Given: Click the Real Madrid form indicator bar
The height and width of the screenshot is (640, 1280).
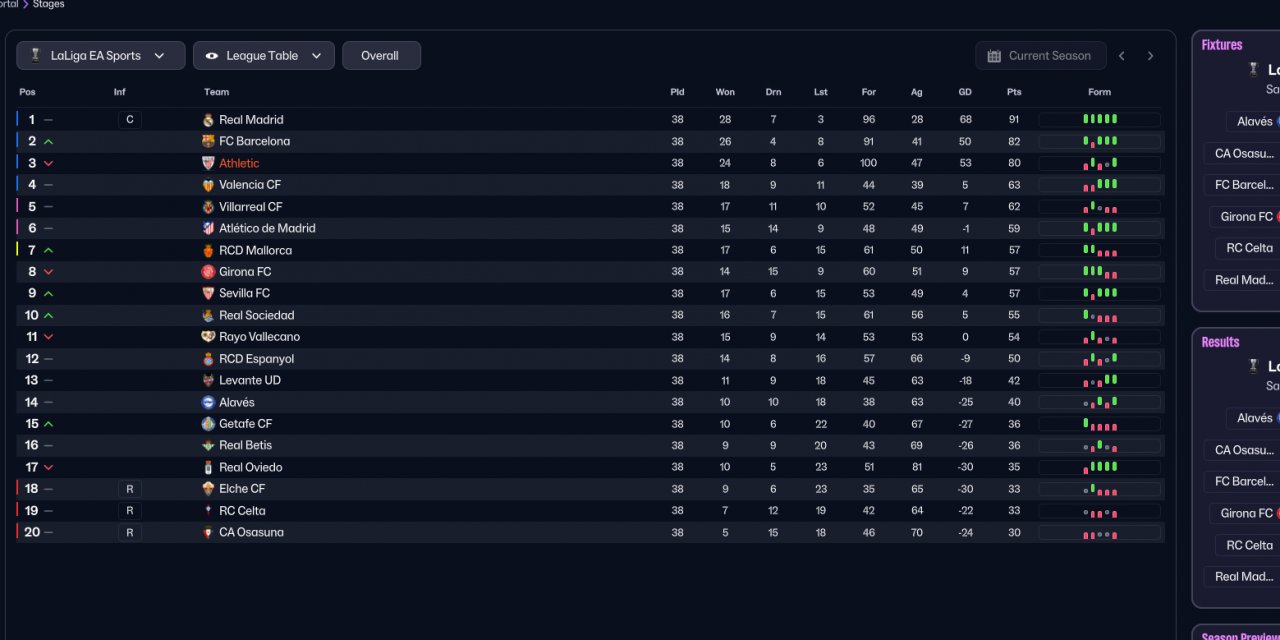Looking at the screenshot, I should (x=1100, y=120).
